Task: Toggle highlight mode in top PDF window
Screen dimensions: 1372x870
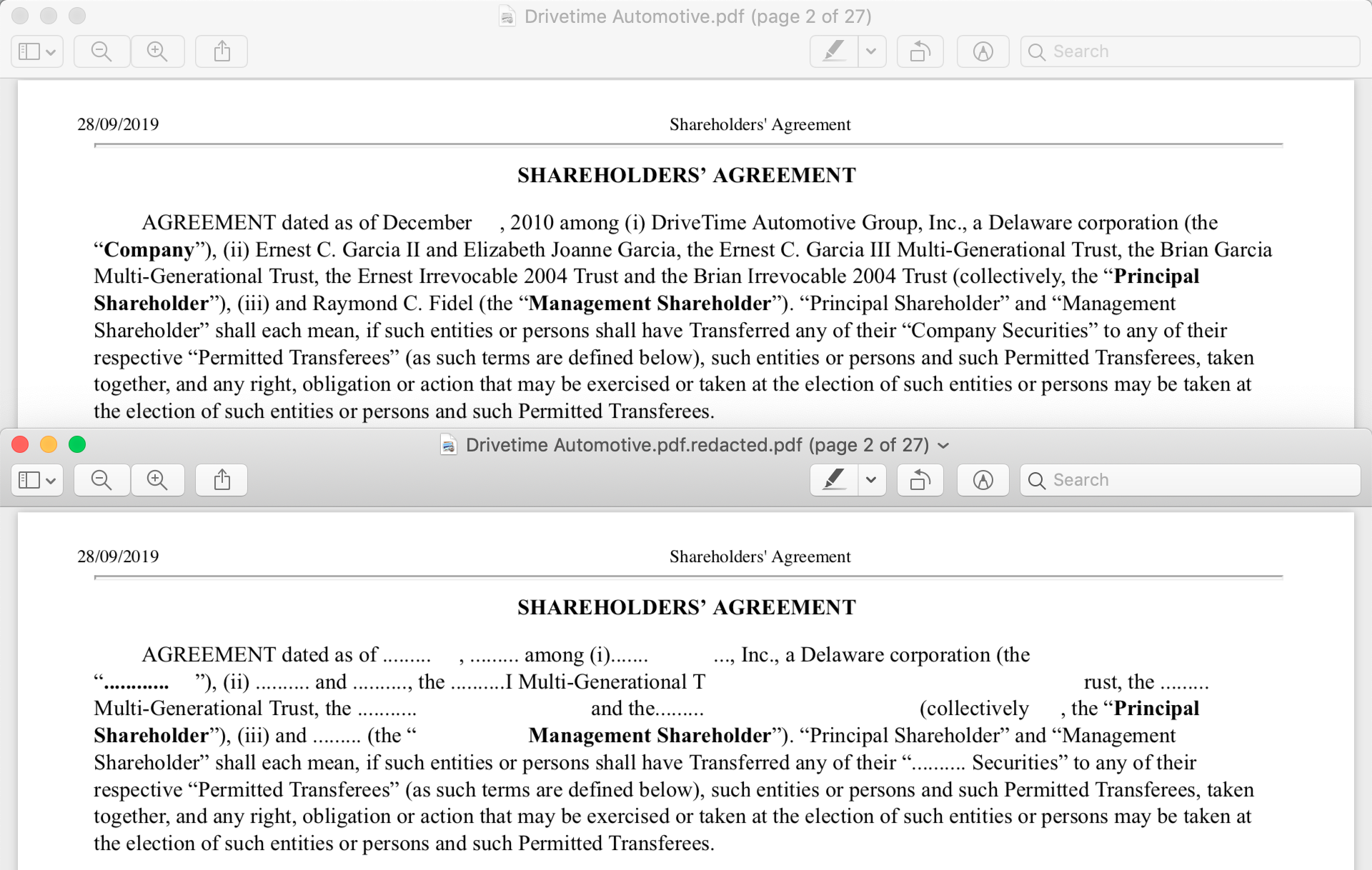Action: 834,51
